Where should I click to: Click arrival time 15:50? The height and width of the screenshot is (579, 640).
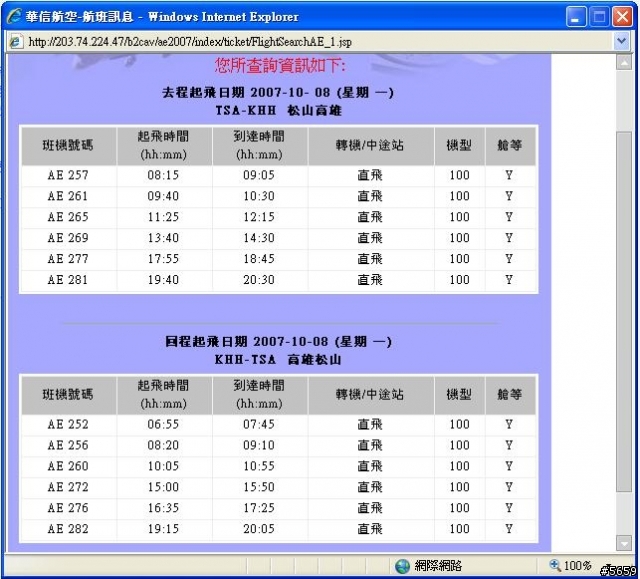click(x=259, y=487)
